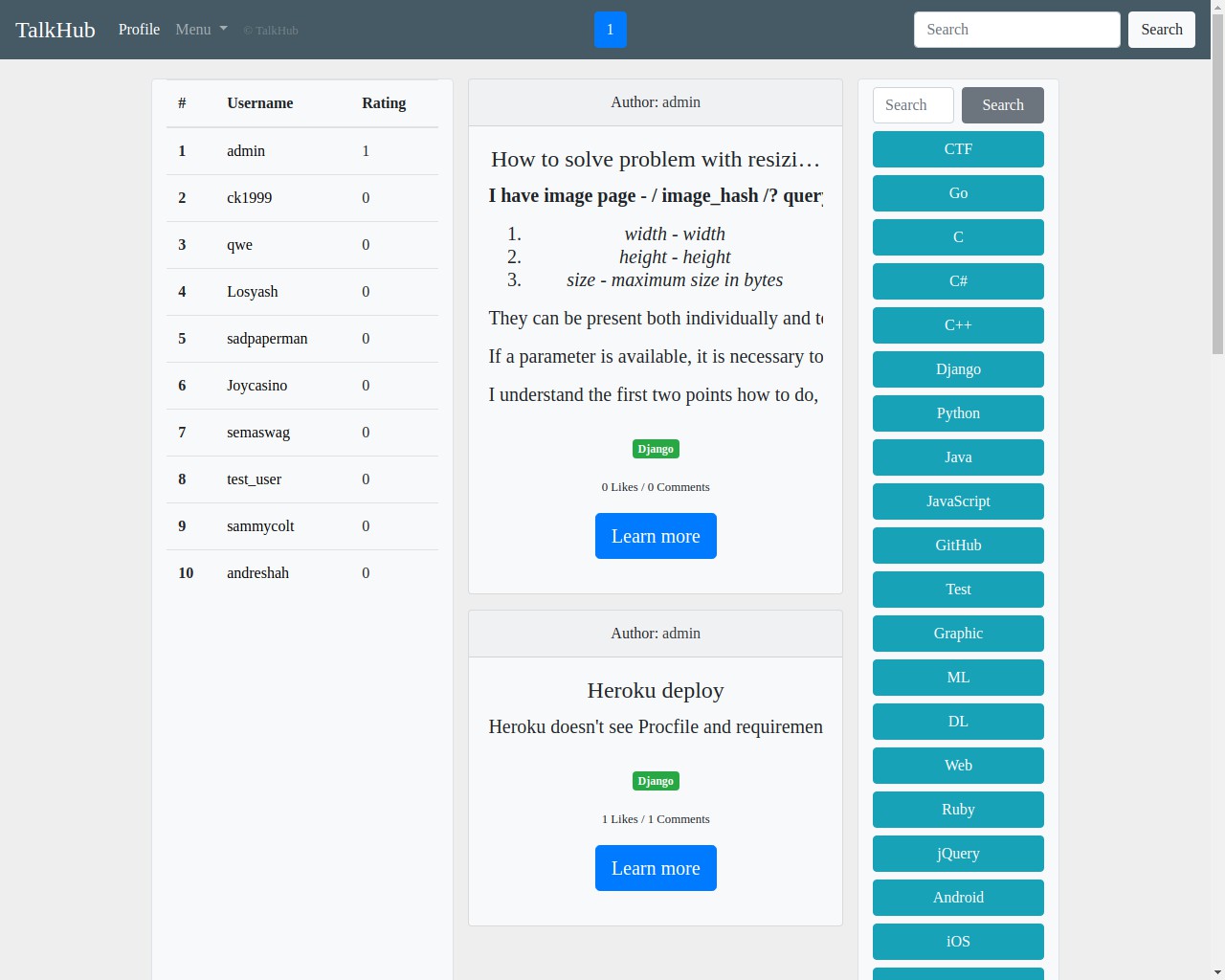Select username Losyash in rating table
The height and width of the screenshot is (980, 1225).
click(x=253, y=292)
